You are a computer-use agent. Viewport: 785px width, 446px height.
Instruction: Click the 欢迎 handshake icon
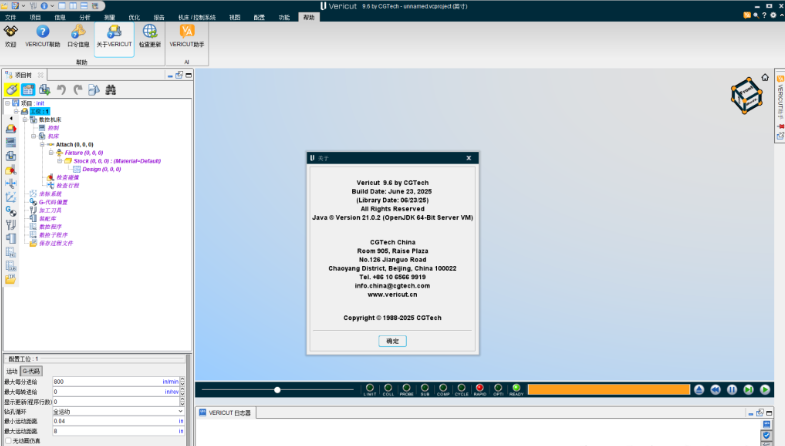(x=11, y=32)
